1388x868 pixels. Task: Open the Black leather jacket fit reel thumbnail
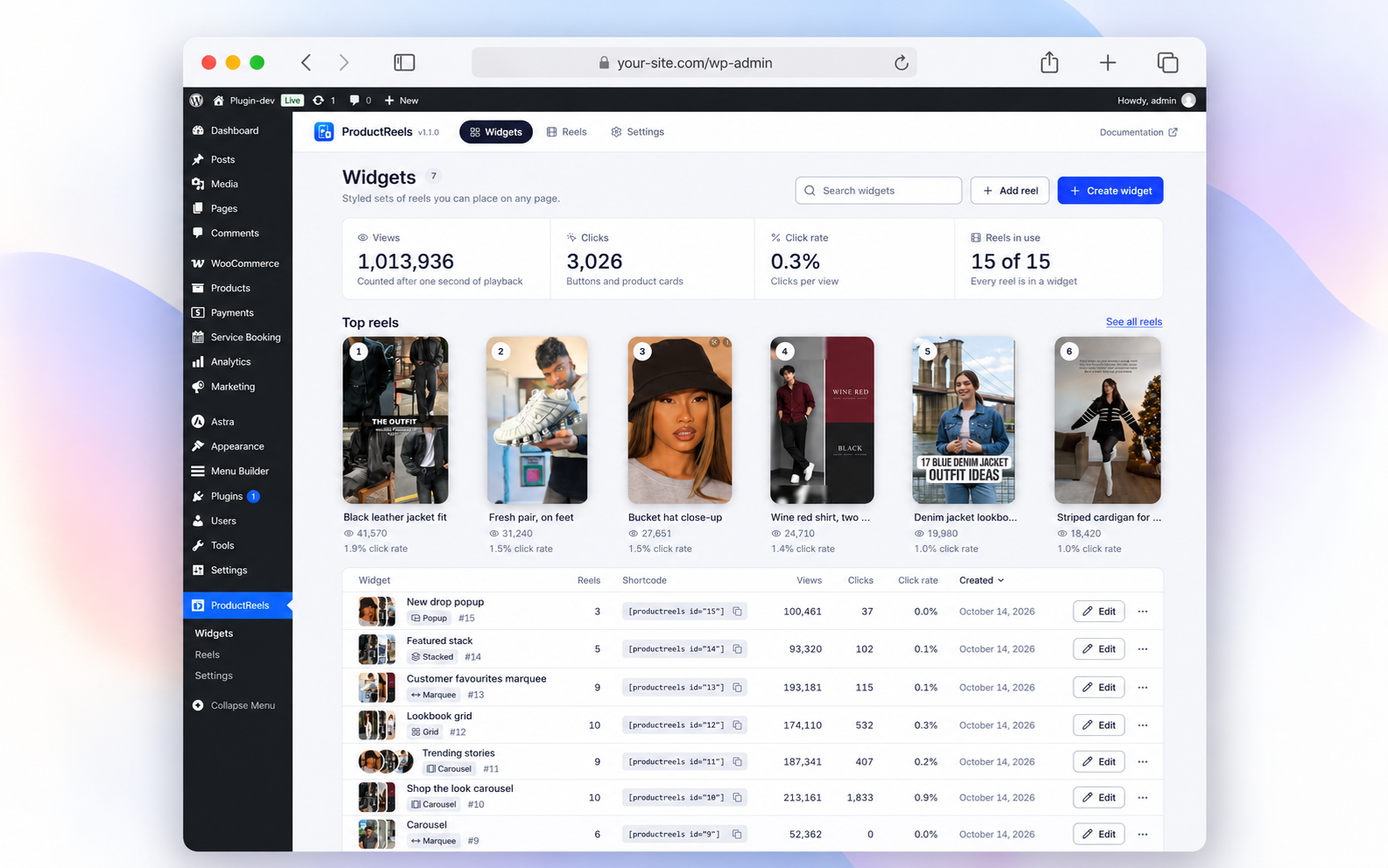tap(396, 420)
